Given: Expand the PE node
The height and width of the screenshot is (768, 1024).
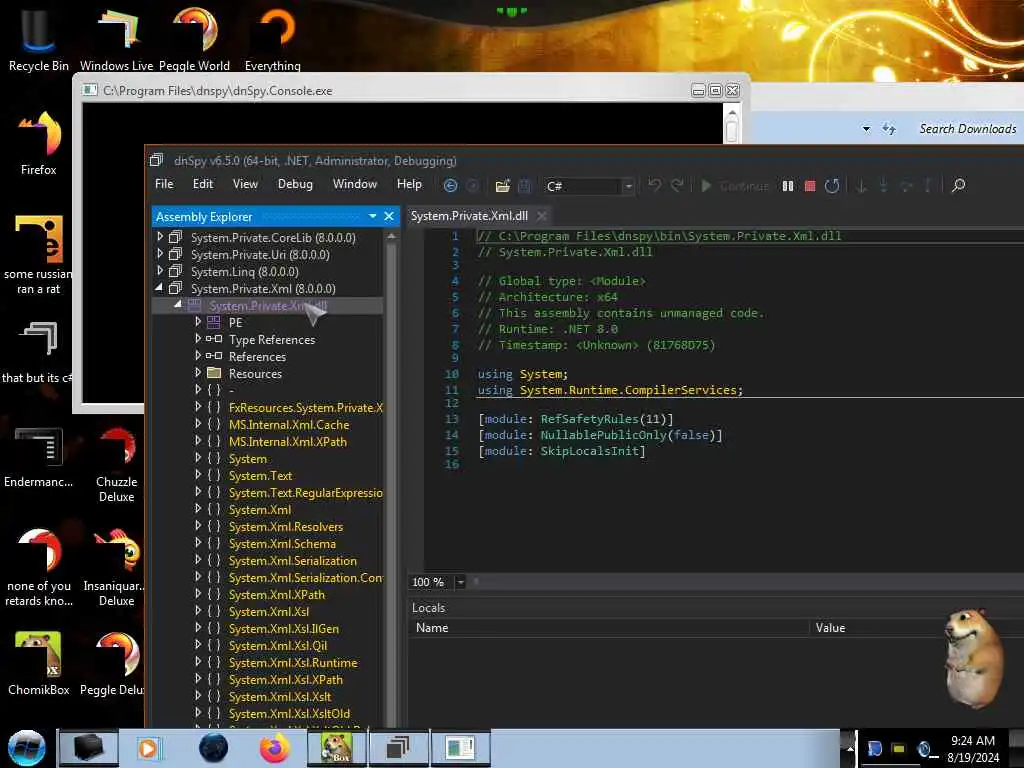Looking at the screenshot, I should (x=198, y=321).
